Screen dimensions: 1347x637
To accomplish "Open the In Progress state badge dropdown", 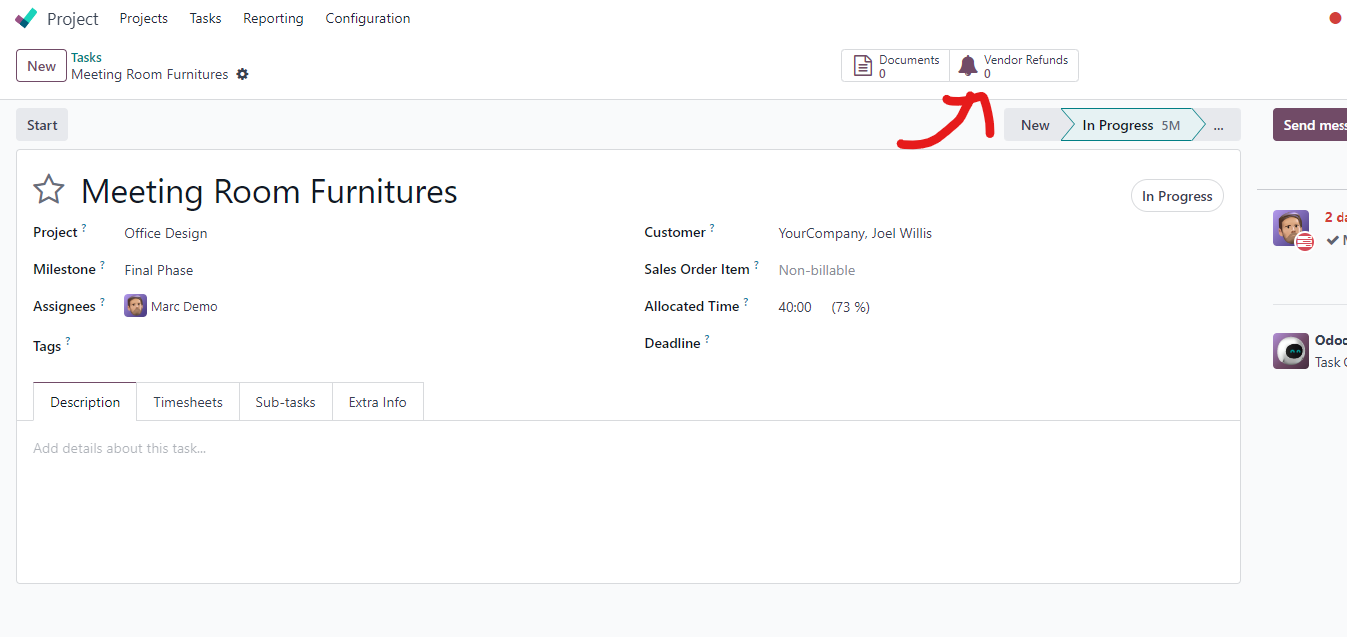I will pyautogui.click(x=1177, y=196).
